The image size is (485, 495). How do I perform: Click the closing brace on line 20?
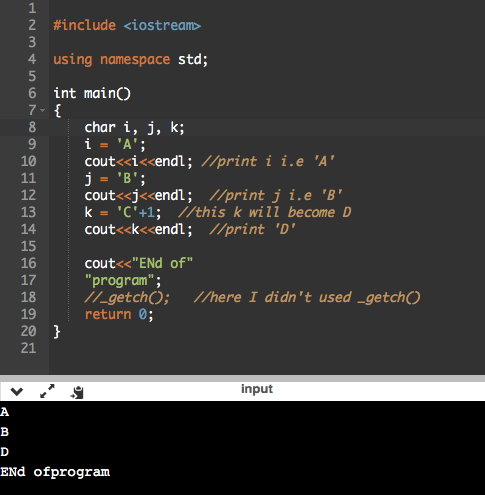click(57, 332)
